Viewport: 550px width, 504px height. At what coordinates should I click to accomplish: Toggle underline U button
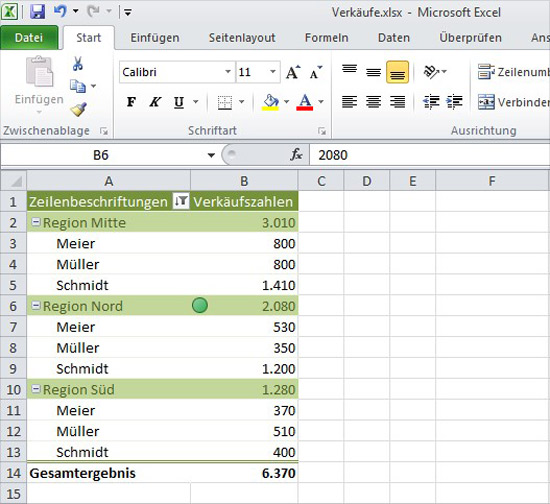(179, 102)
